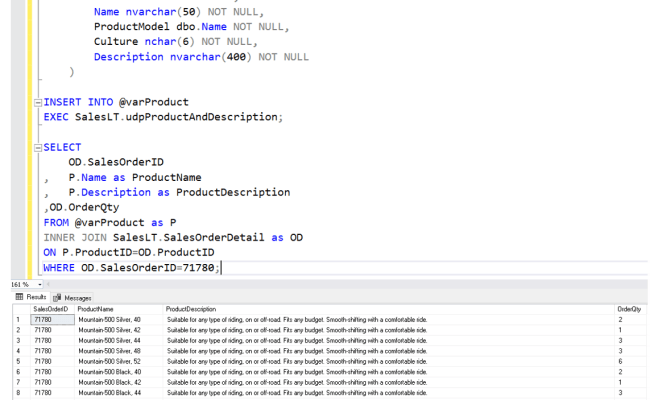The image size is (650, 400).
Task: Switch to the Results tab
Action: coord(31,297)
